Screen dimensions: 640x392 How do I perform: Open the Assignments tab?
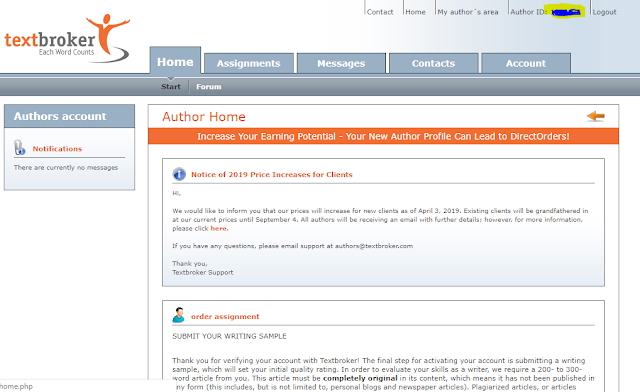point(249,63)
